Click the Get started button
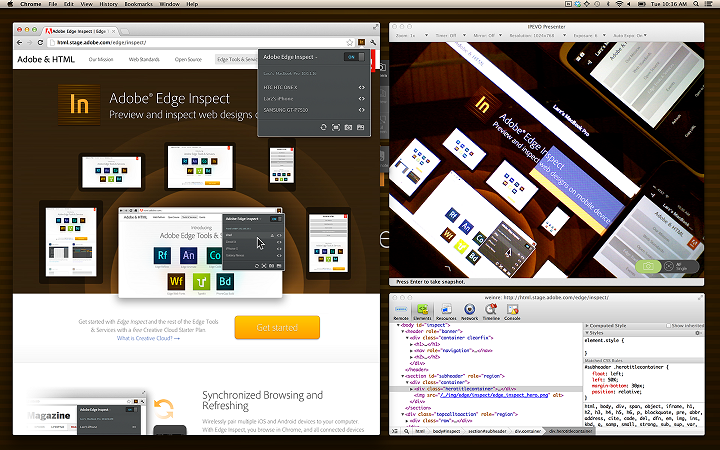Viewport: 720px width, 450px height. (x=277, y=327)
